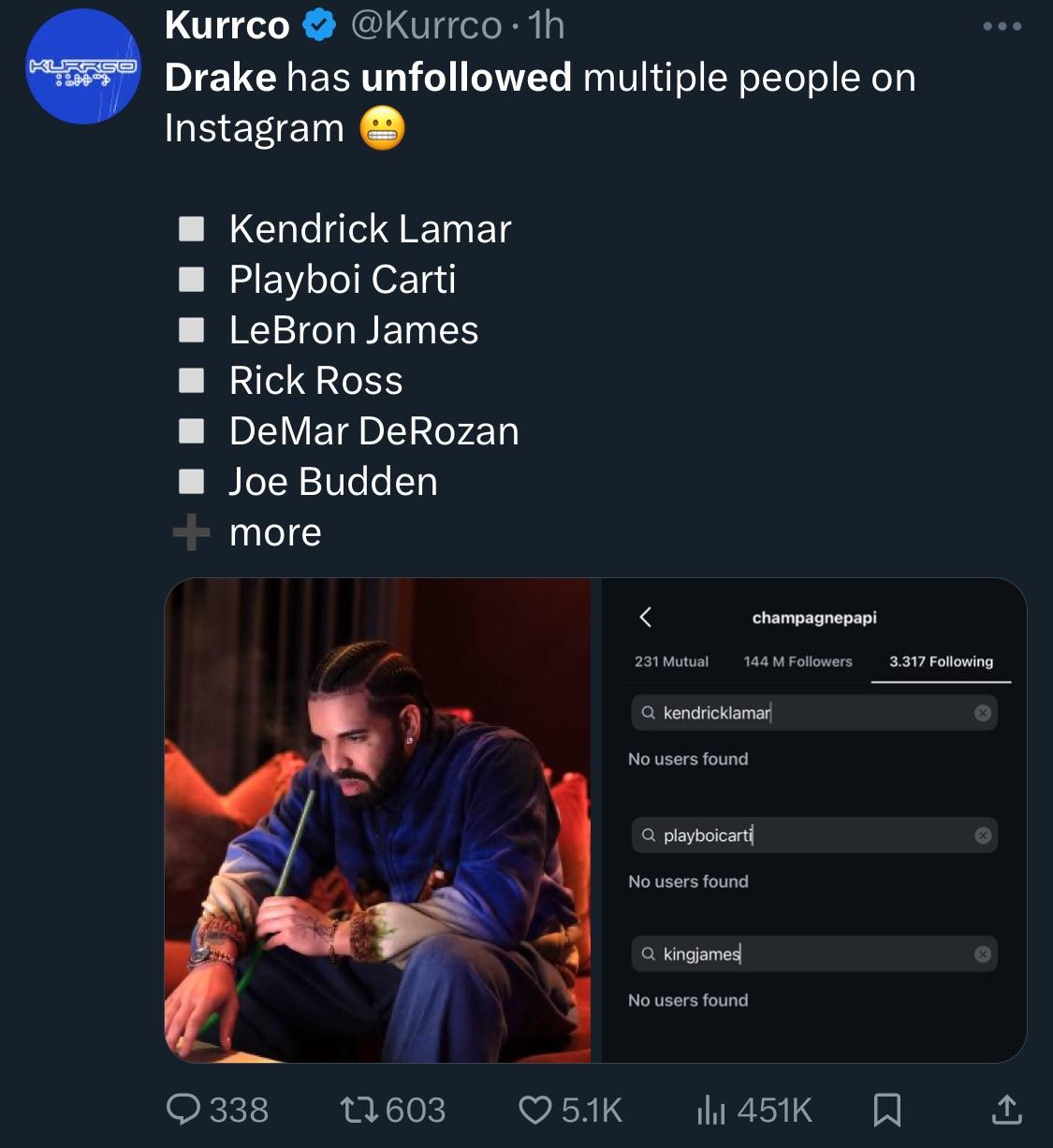The height and width of the screenshot is (1148, 1053).
Task: Share the tweet via the share icon
Action: pos(1006,1110)
